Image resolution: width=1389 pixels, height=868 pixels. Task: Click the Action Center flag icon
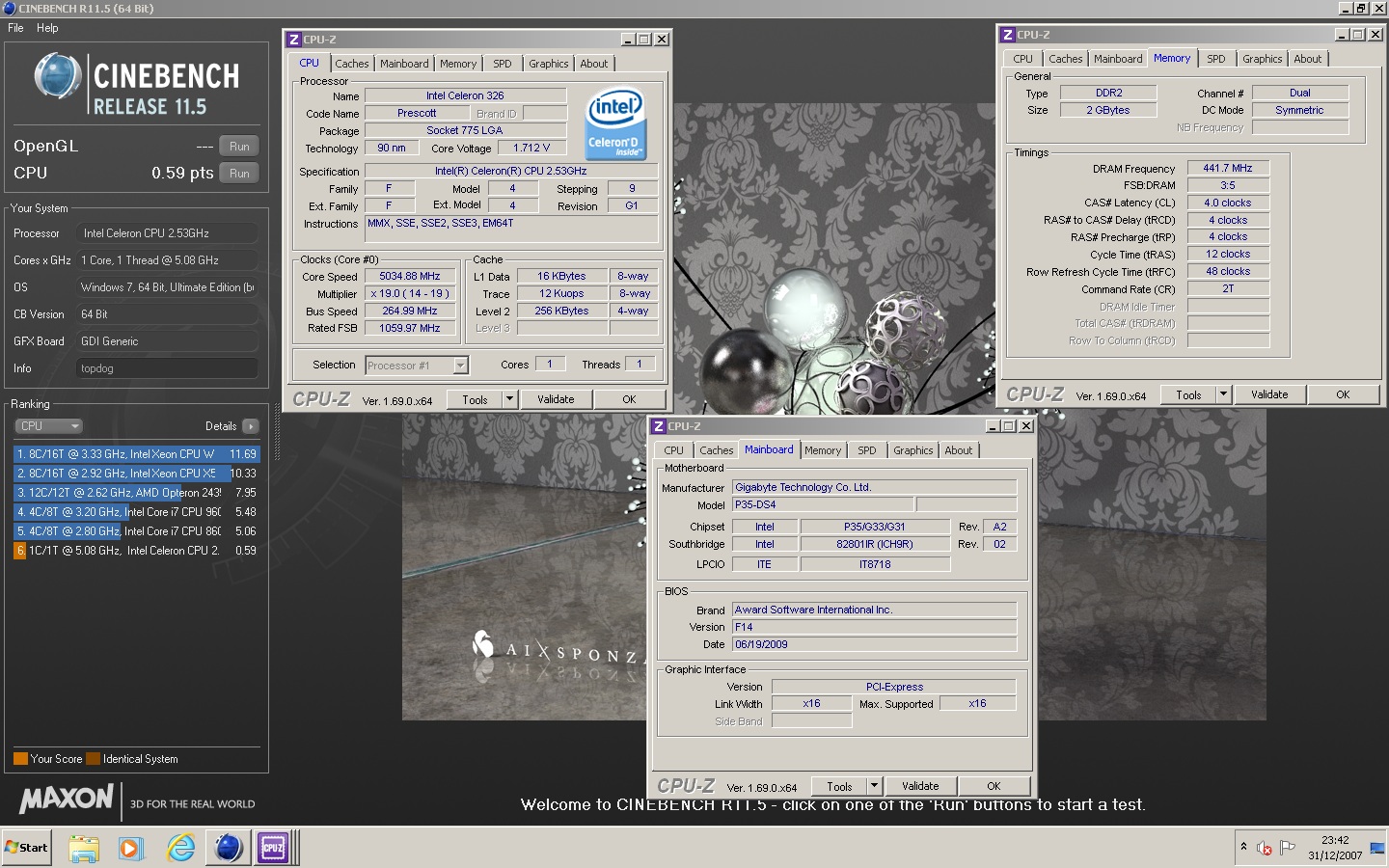coord(1287,848)
